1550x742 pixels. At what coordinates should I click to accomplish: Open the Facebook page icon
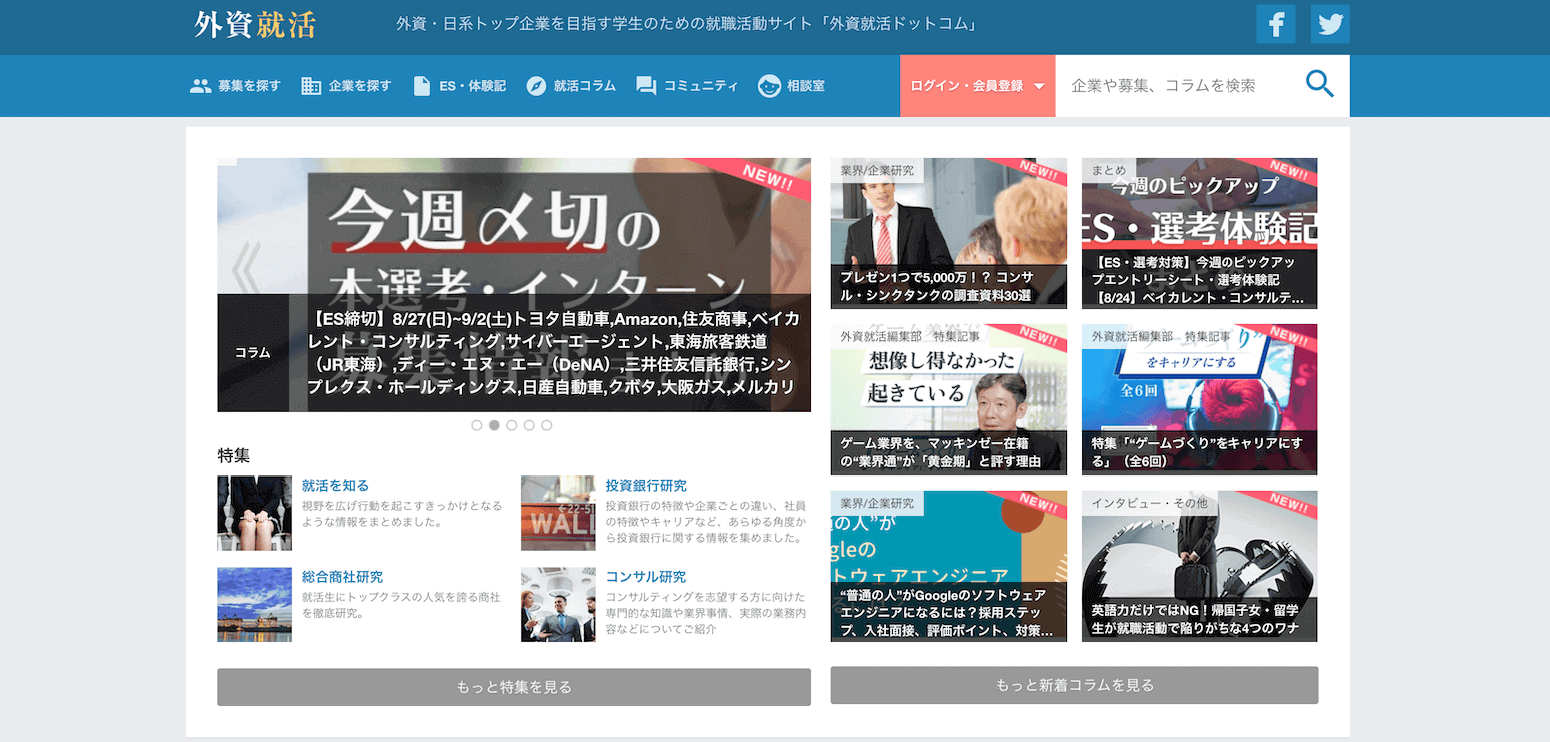[x=1275, y=24]
